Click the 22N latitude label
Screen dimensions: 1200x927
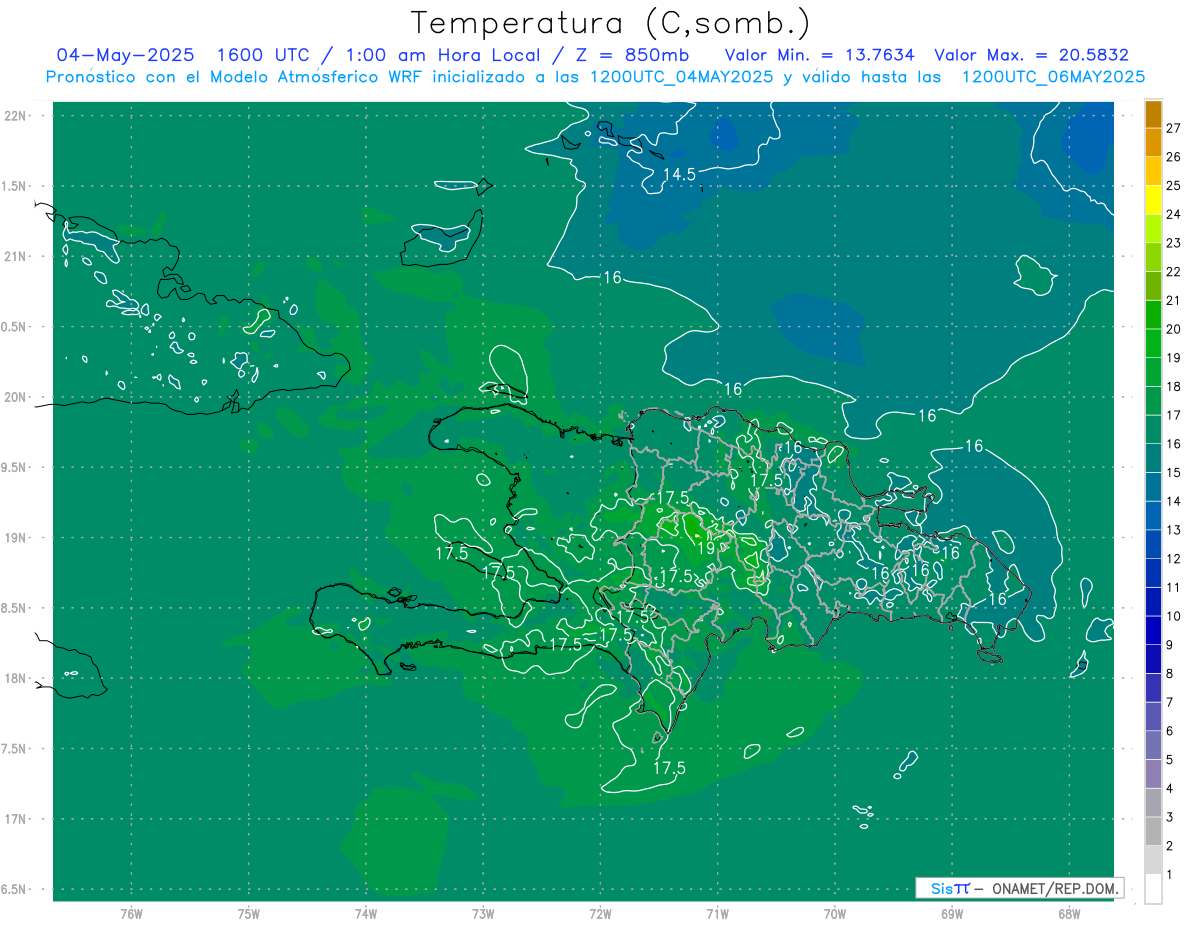pos(15,116)
